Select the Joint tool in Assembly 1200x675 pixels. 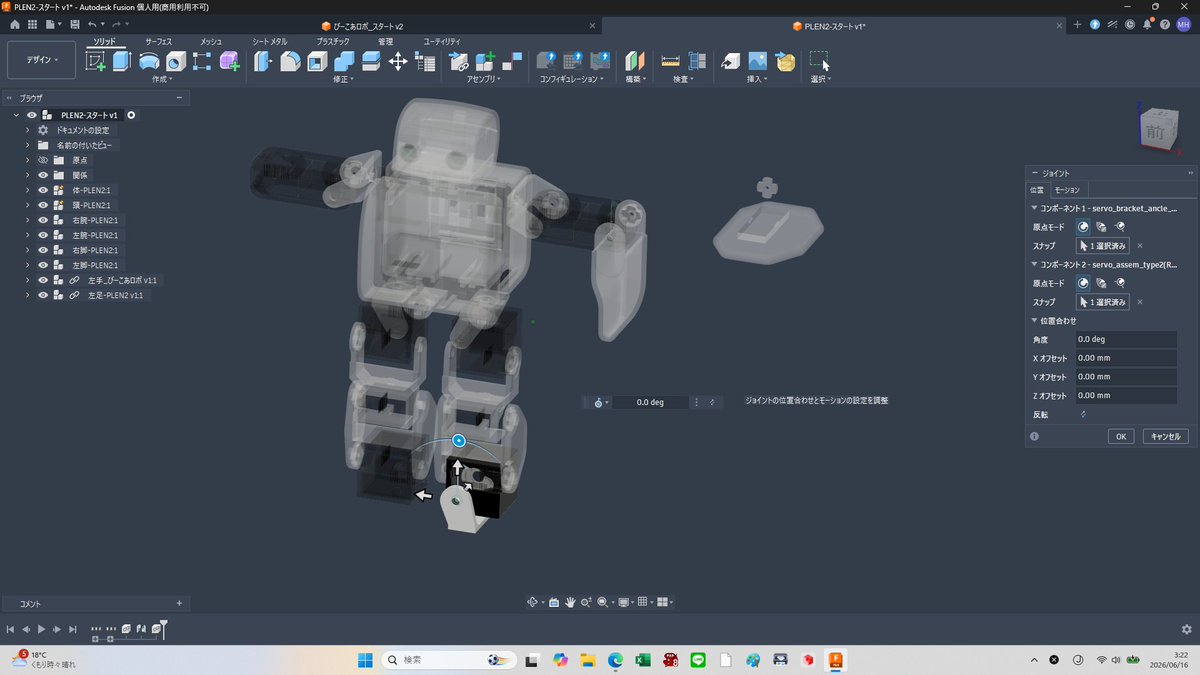tap(513, 61)
